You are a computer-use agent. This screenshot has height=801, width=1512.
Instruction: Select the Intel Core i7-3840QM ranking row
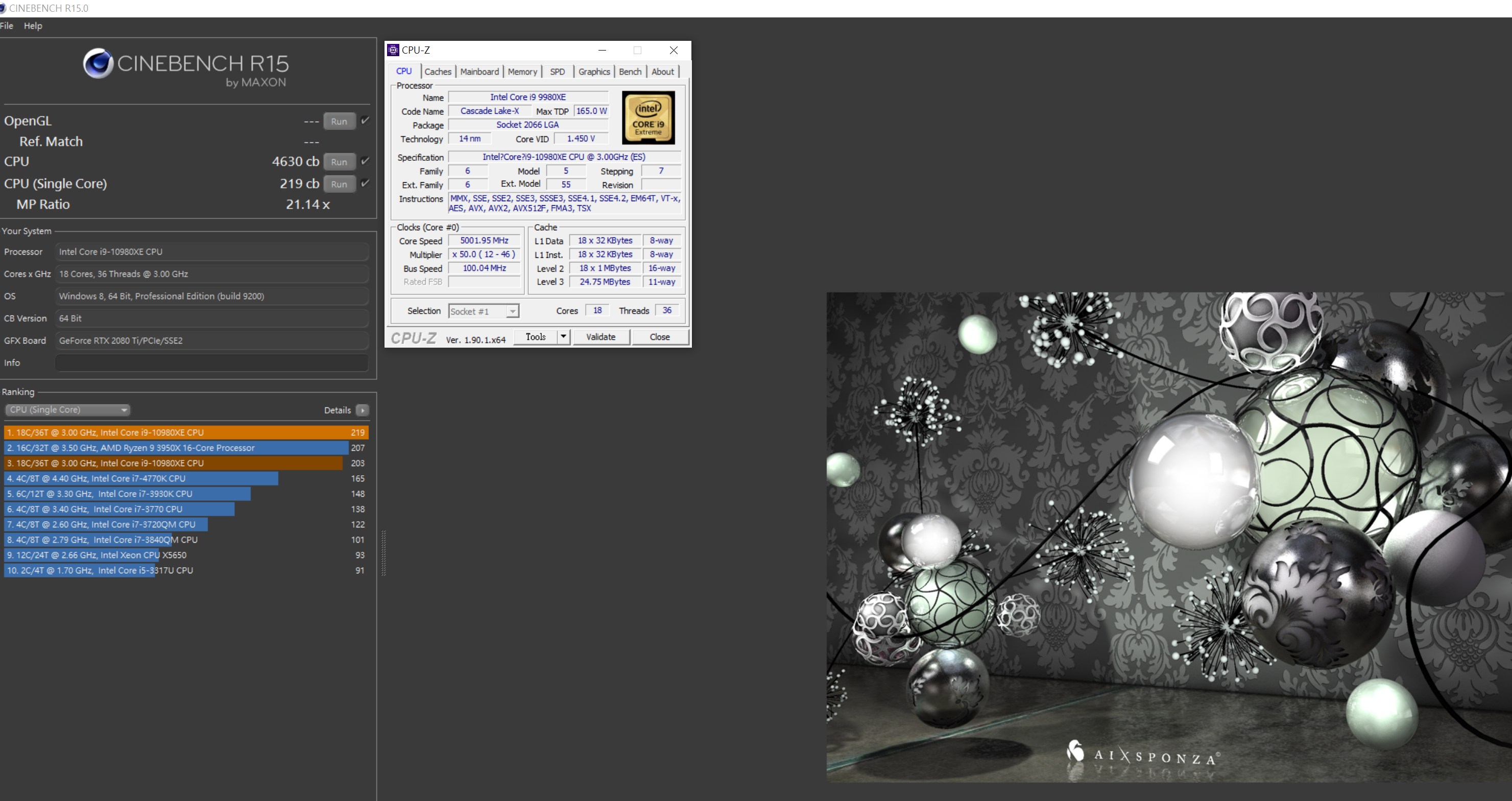coord(186,539)
